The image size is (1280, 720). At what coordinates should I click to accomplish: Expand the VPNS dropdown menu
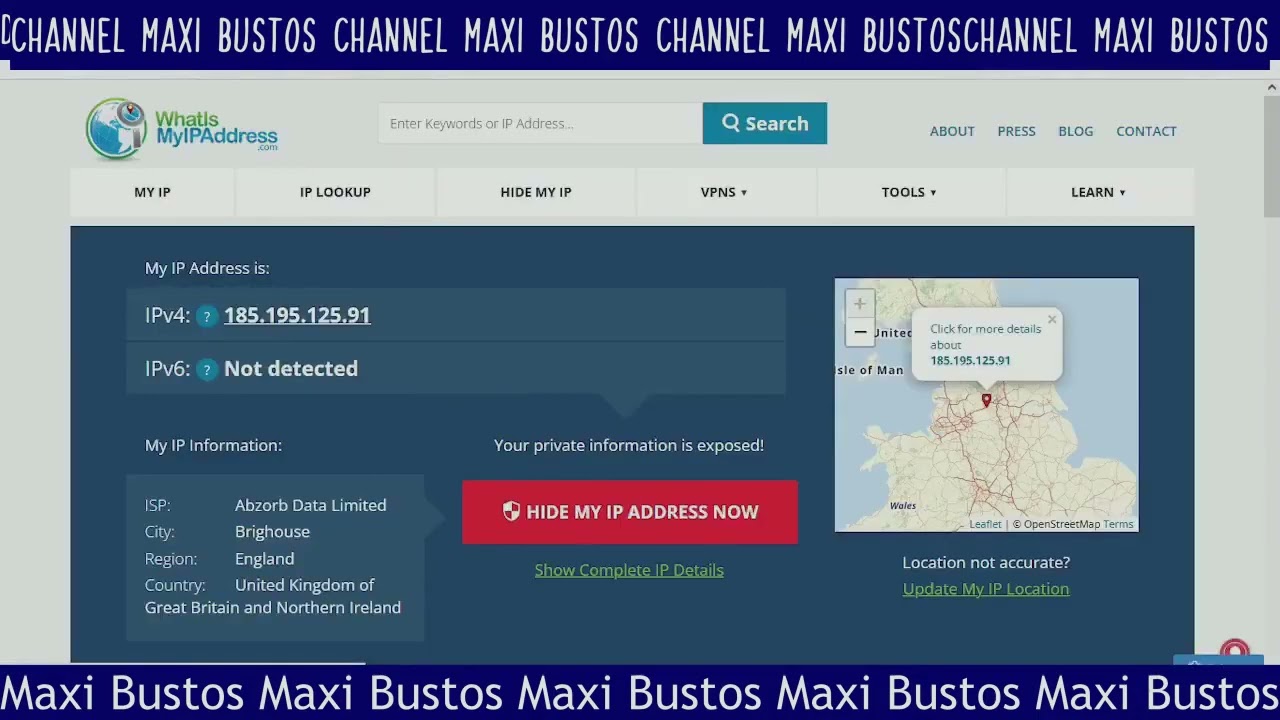[x=724, y=192]
